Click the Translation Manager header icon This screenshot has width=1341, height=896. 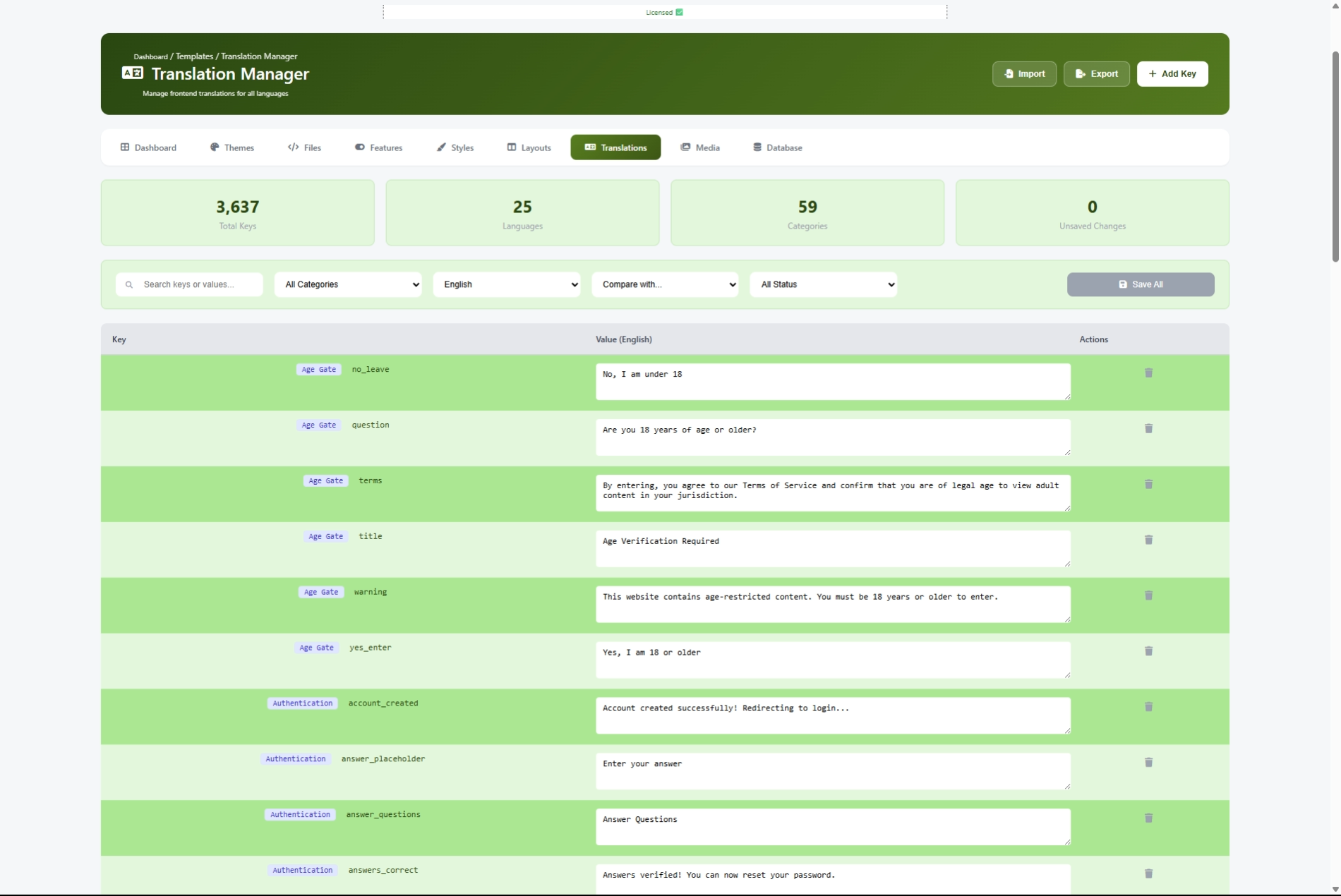pos(133,73)
